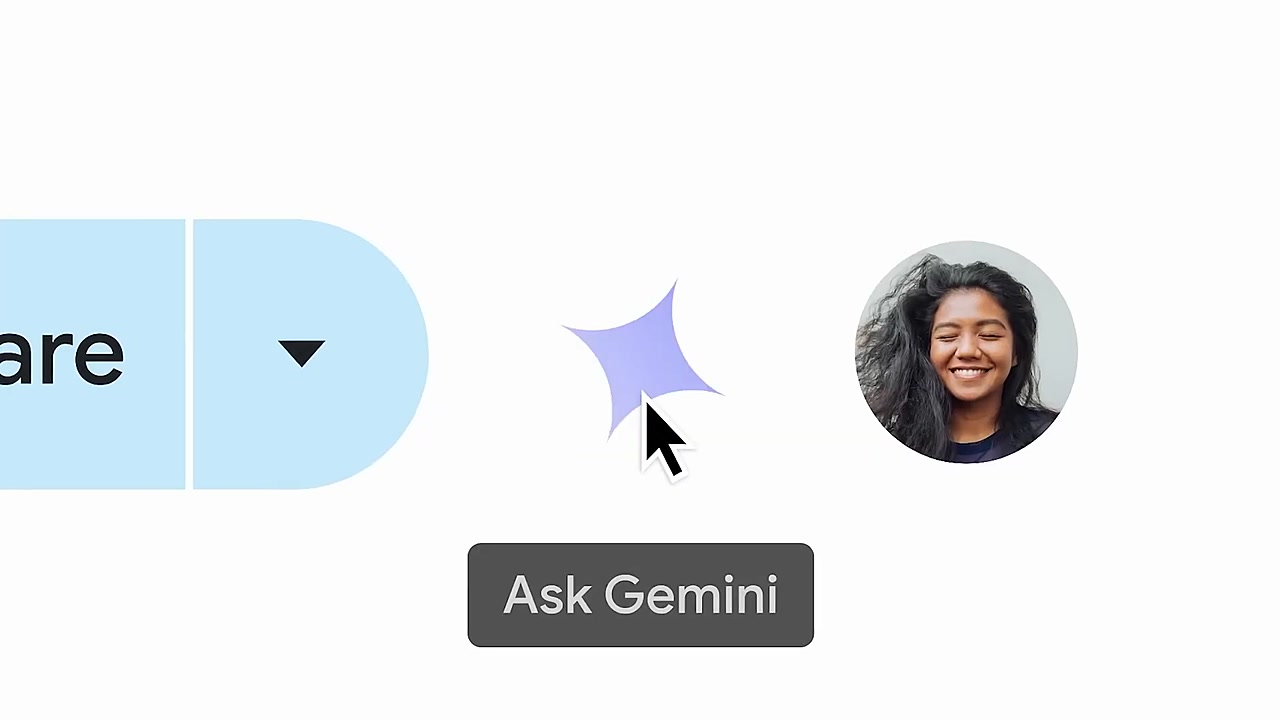The image size is (1280, 720).
Task: Open the Google account menu from the avatar
Action: click(x=966, y=352)
